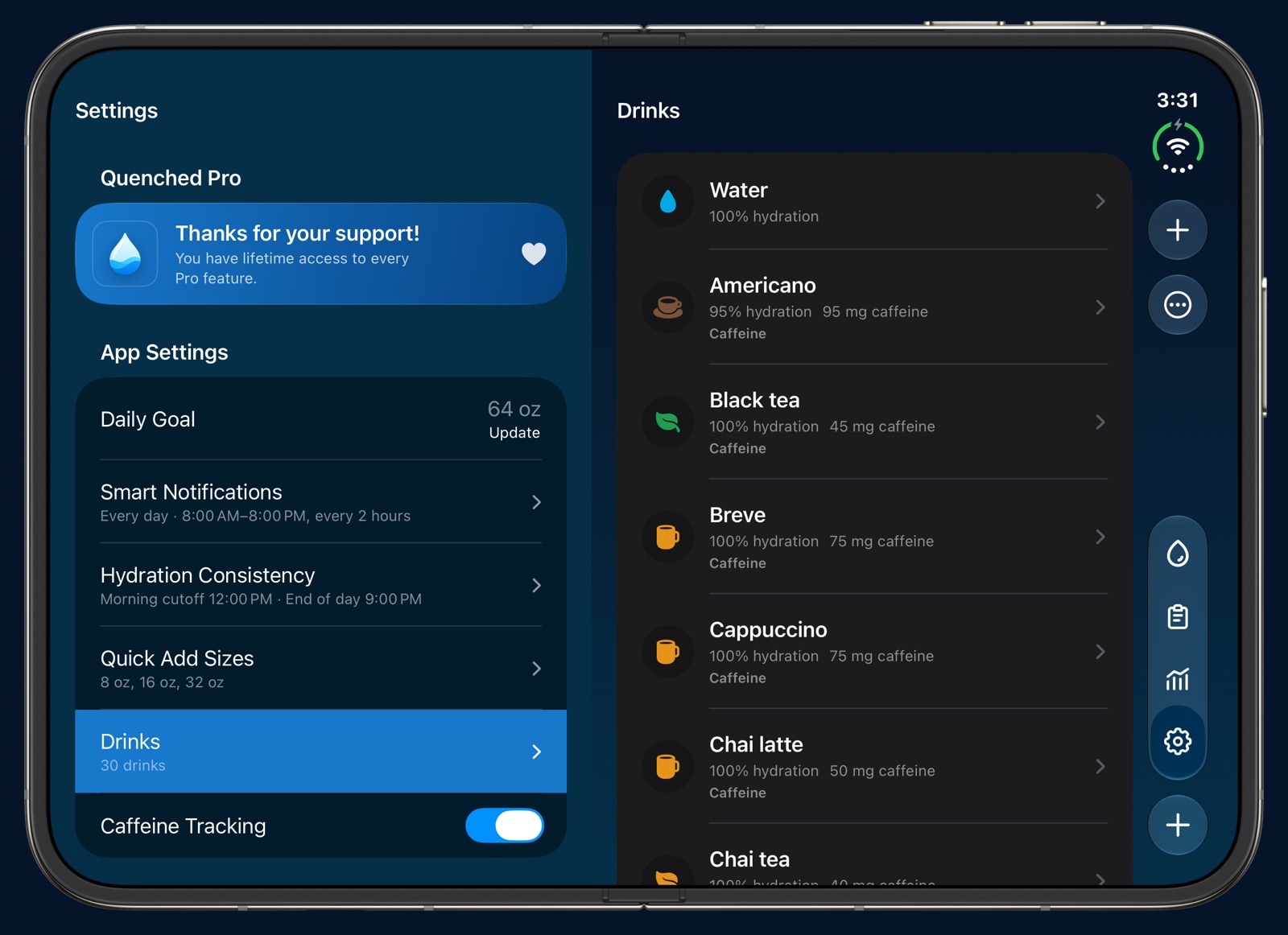The image size is (1288, 935).
Task: Open the Chai latte list item
Action: click(x=875, y=767)
